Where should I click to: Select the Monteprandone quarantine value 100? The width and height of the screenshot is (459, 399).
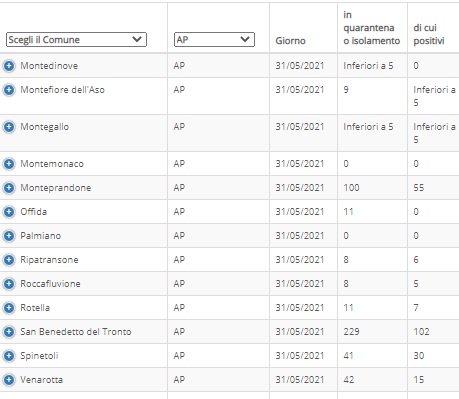coord(351,188)
